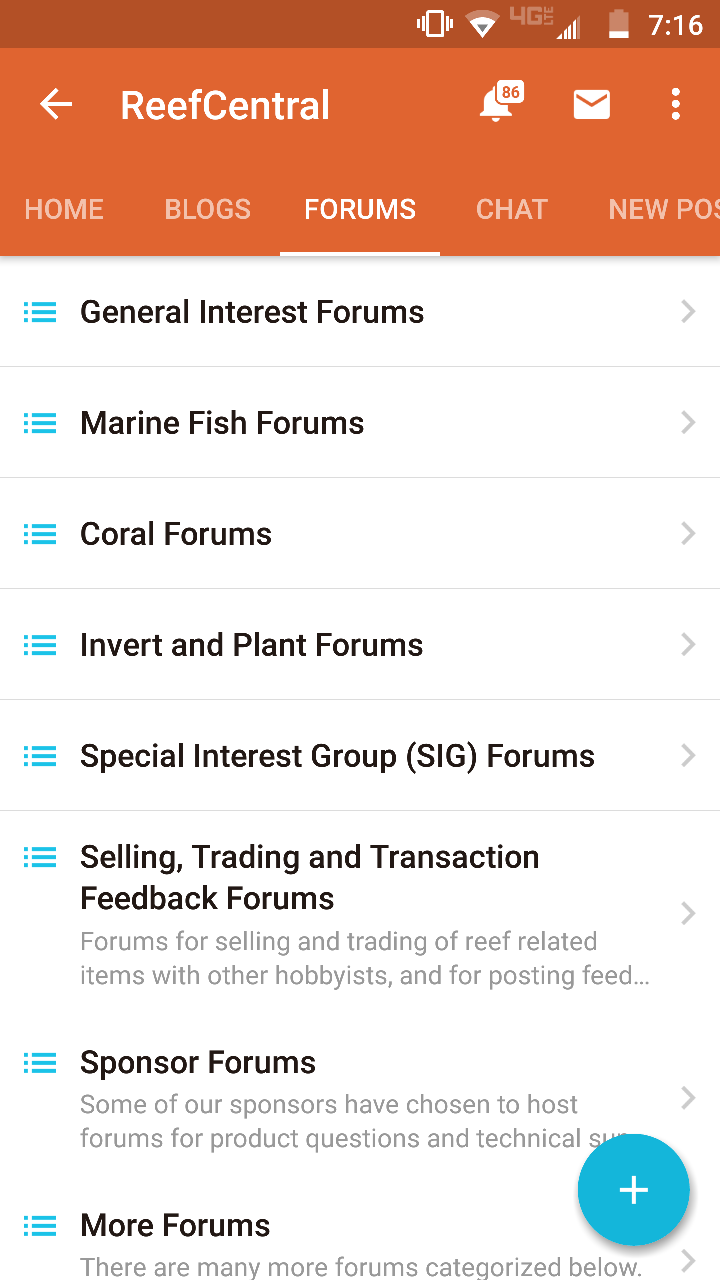This screenshot has height=1280, width=720.
Task: Expand Selling, Trading and Transaction Feedback chevron
Action: pyautogui.click(x=688, y=913)
